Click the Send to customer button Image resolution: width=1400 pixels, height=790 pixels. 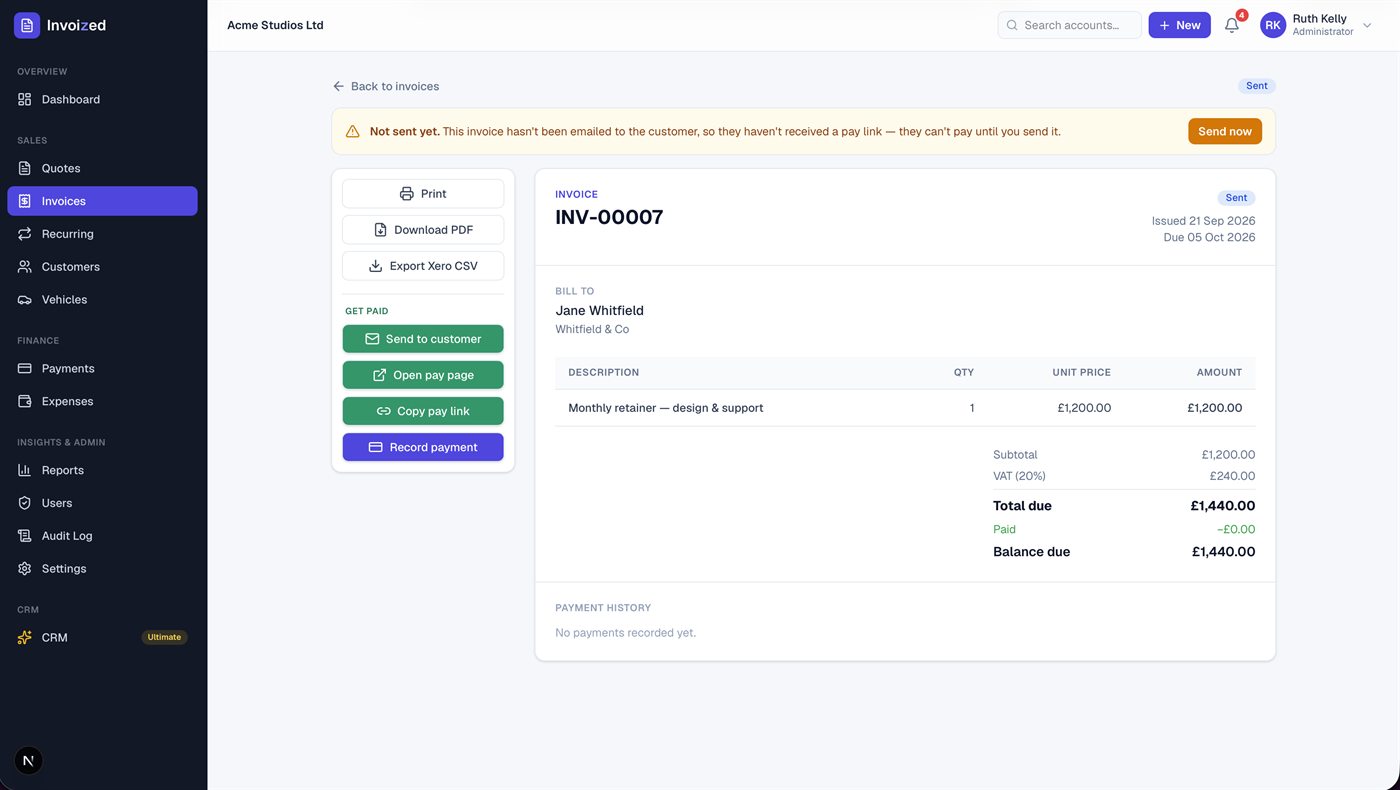(423, 339)
